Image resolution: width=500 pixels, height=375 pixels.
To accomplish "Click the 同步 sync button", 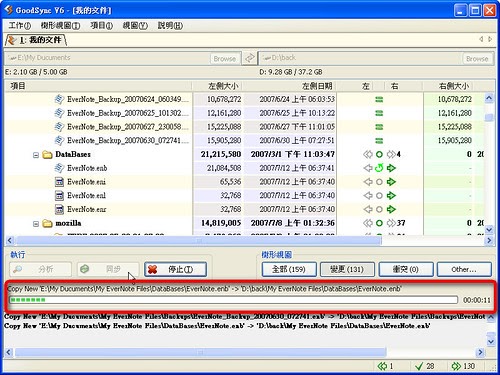I will click(x=108, y=269).
